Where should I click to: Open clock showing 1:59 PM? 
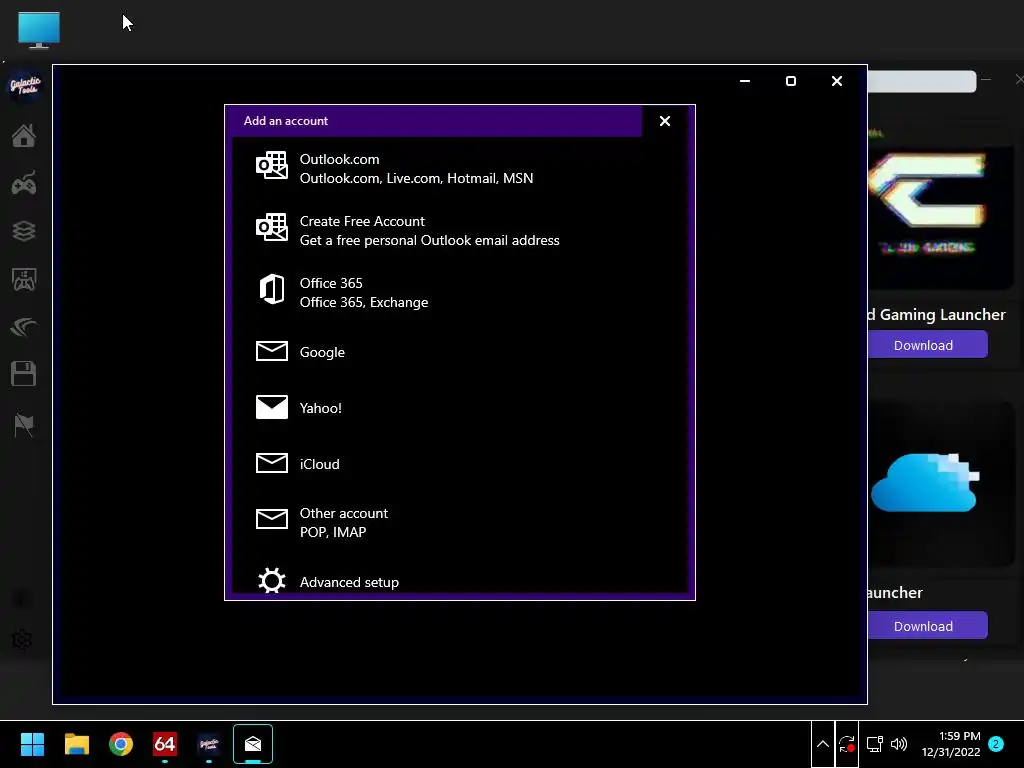(951, 744)
